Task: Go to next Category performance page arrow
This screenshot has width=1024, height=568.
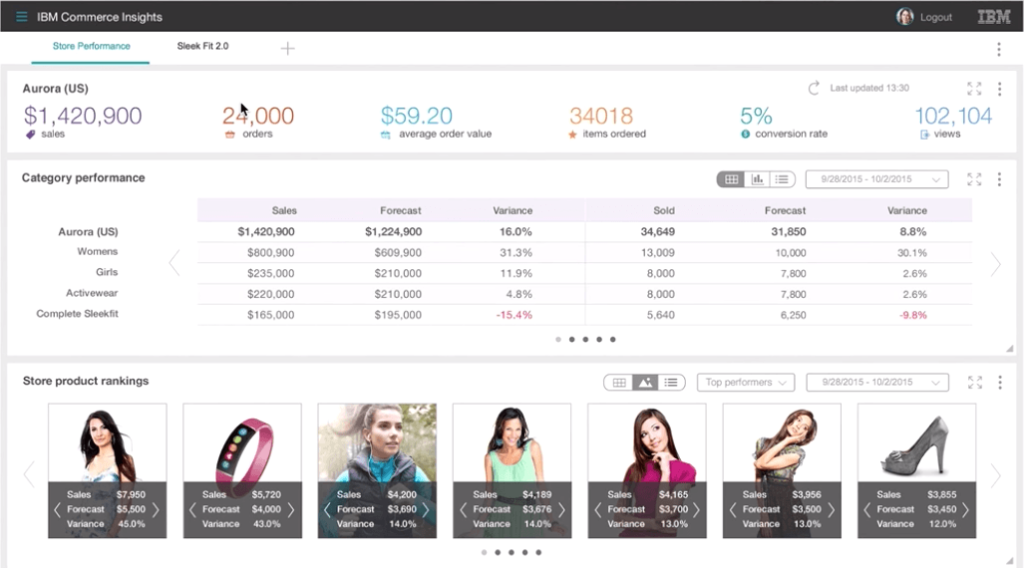Action: click(x=995, y=264)
